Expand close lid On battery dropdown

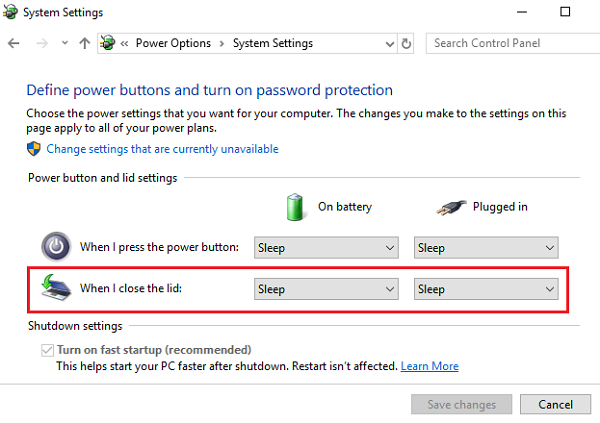[326, 289]
